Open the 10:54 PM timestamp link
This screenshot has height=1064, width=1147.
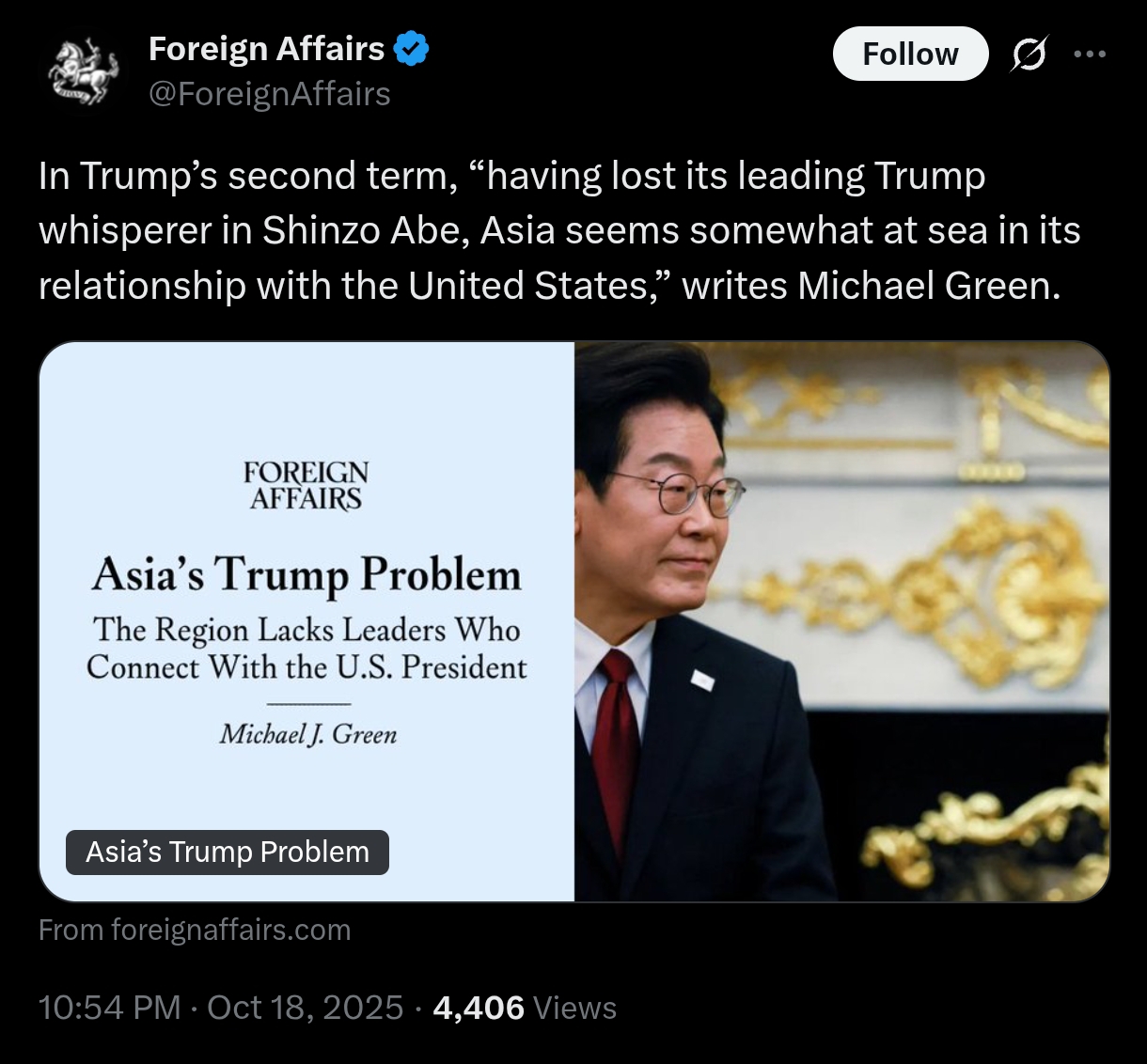tap(109, 1008)
